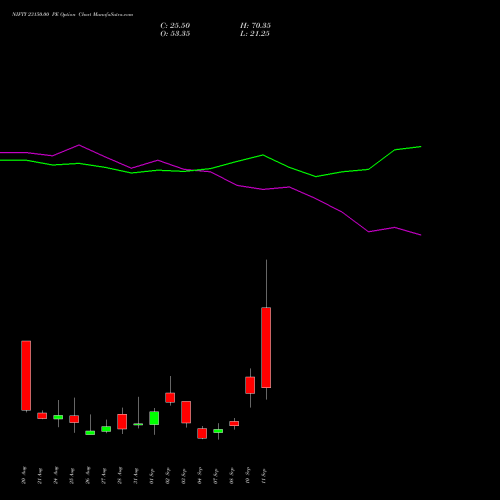
Task: Click the 07 Sep date label
Action: pos(216,475)
